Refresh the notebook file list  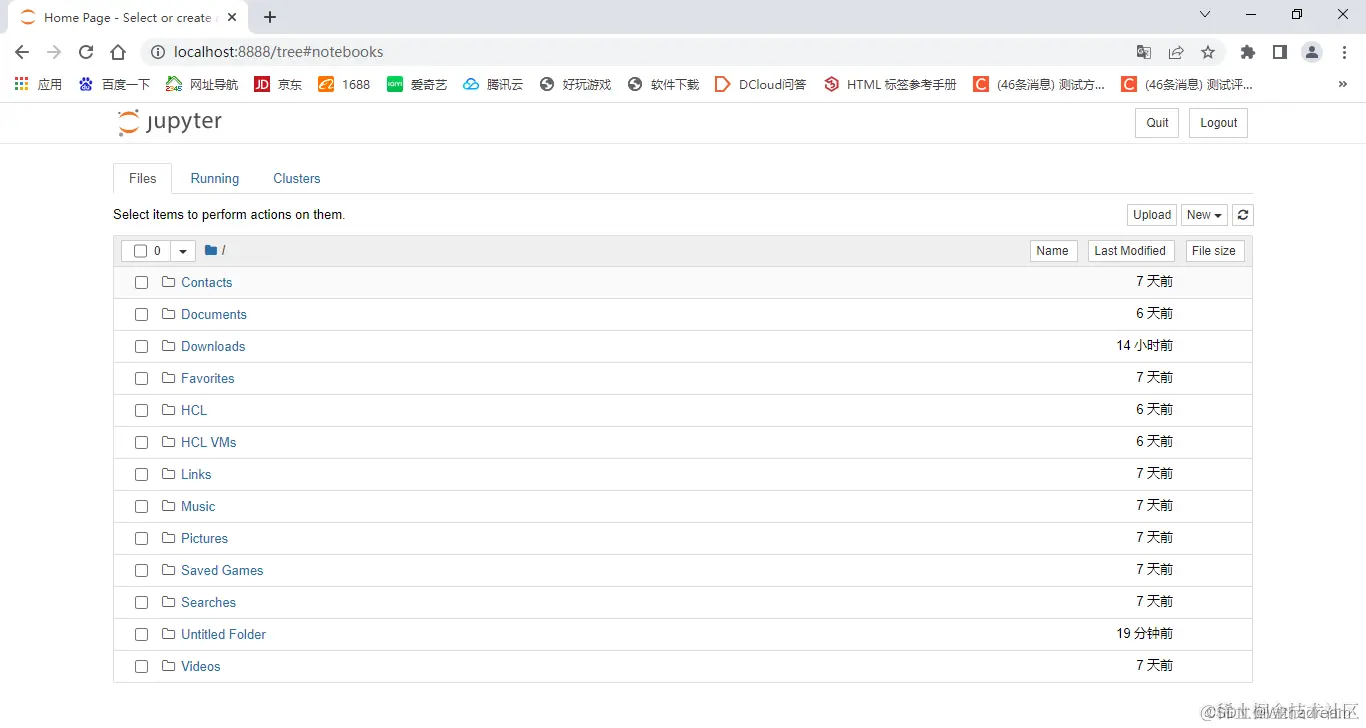(x=1242, y=215)
